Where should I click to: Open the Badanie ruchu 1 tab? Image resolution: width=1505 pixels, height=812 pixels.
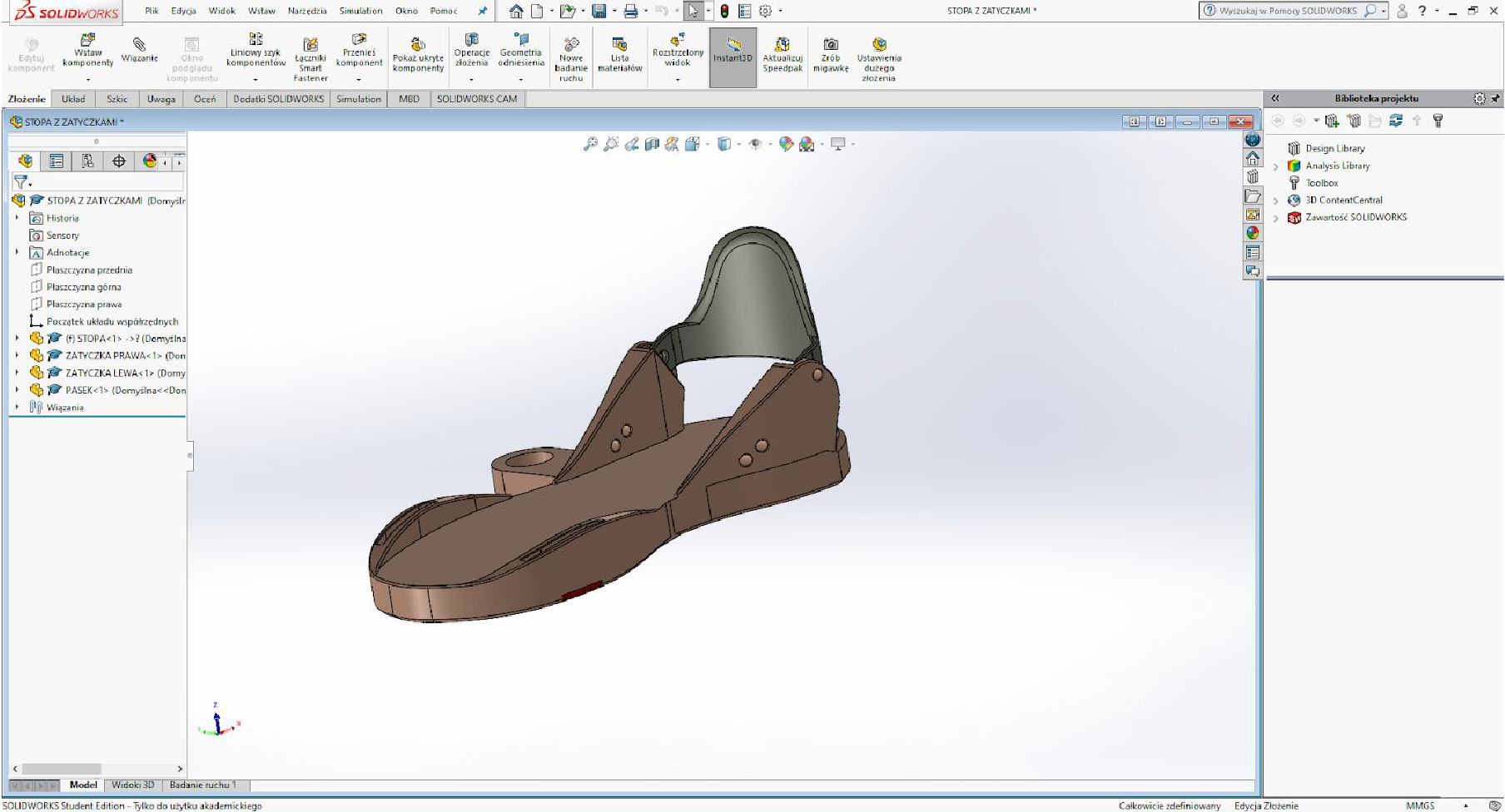203,785
